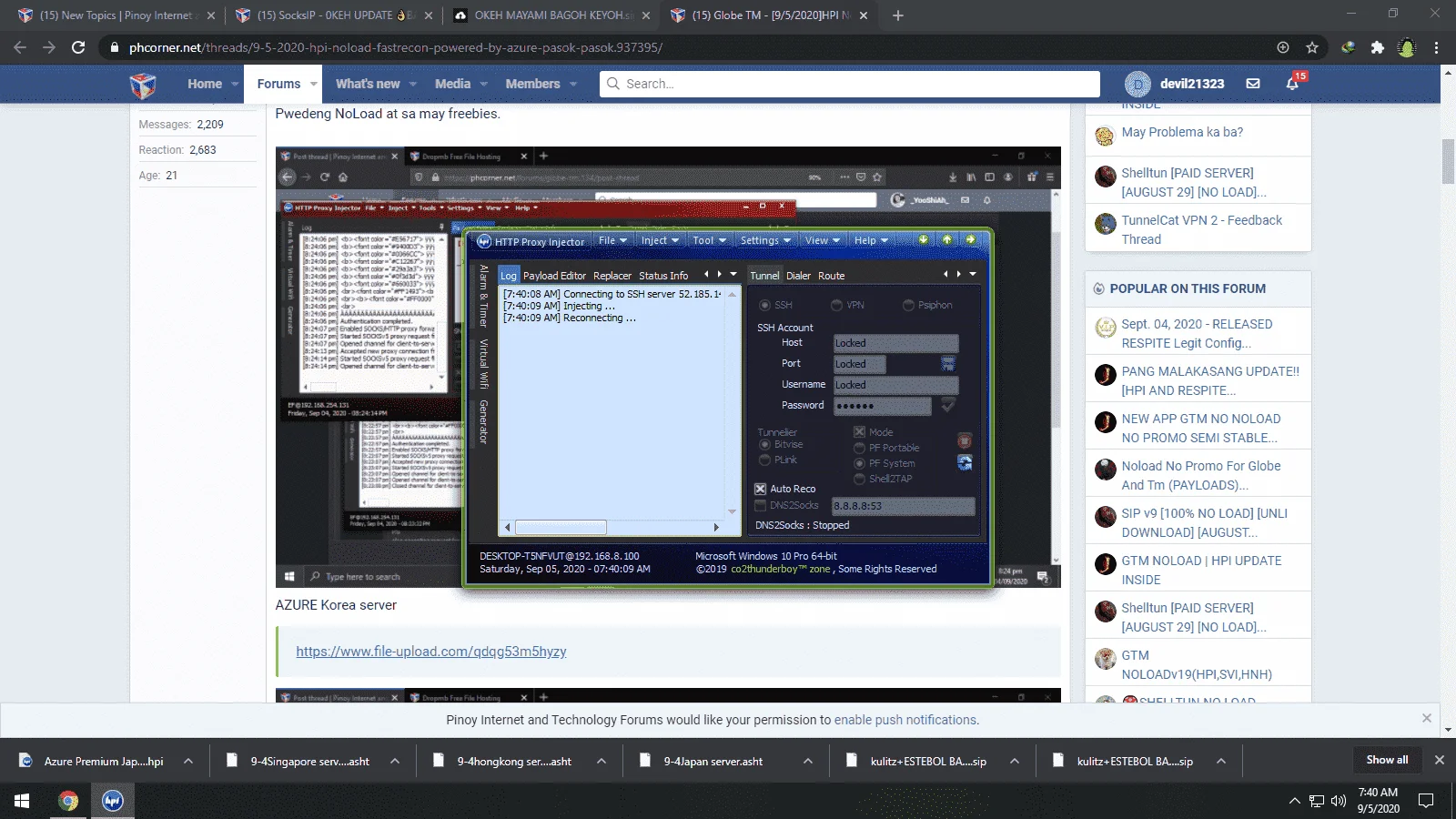Click HTTP Proxy Injector icon in taskbar
This screenshot has width=1456, height=819.
point(113,801)
